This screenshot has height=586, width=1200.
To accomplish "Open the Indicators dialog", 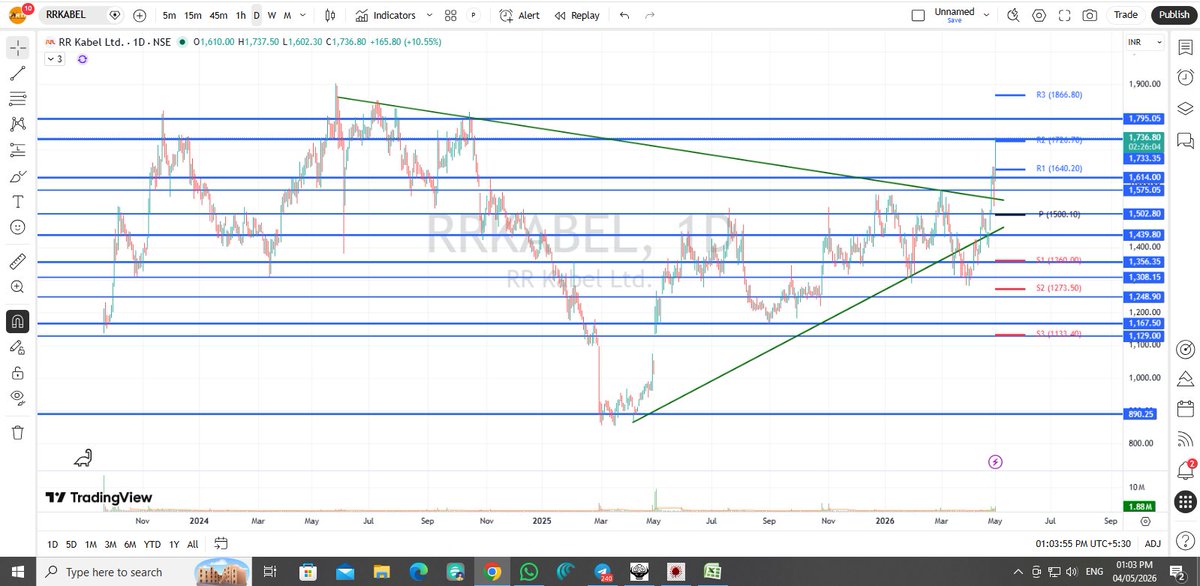I will pos(386,15).
